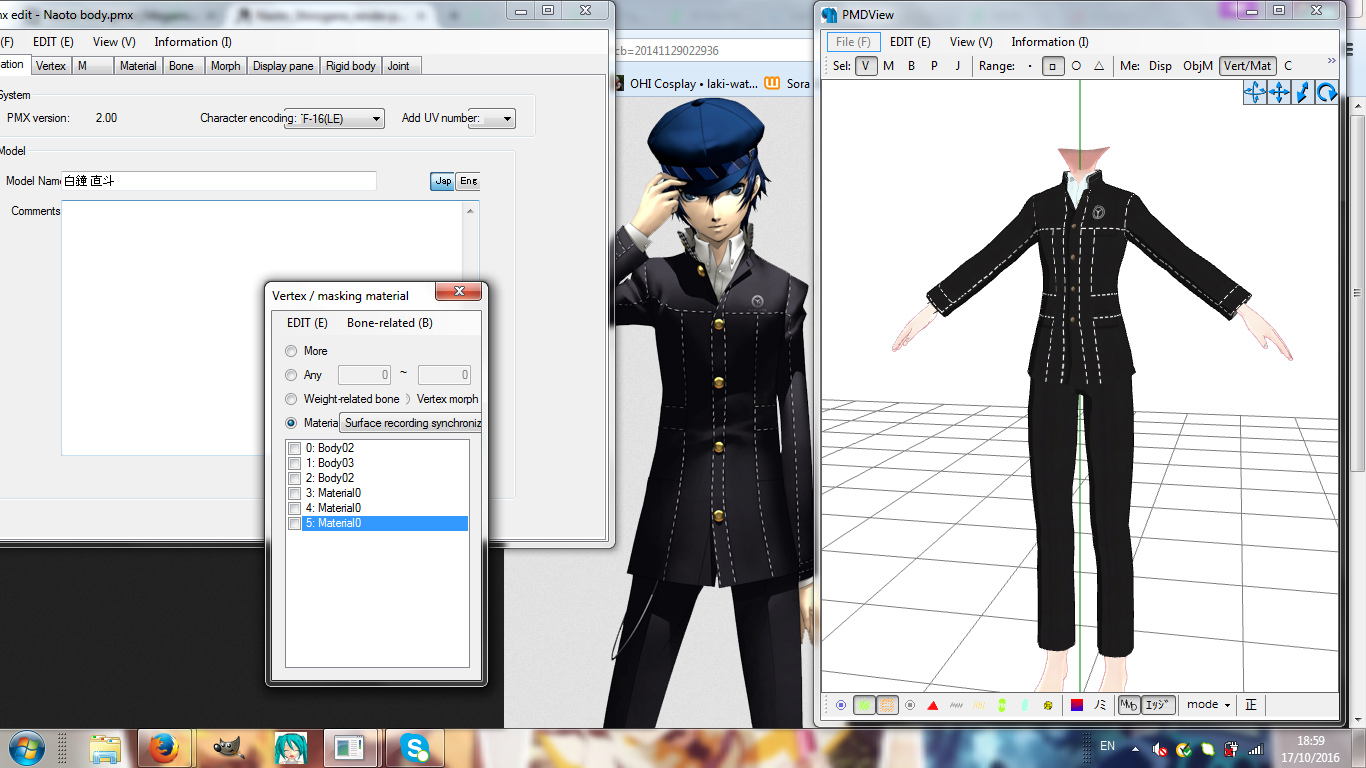
Task: Open the Character encoding dropdown
Action: click(x=335, y=118)
